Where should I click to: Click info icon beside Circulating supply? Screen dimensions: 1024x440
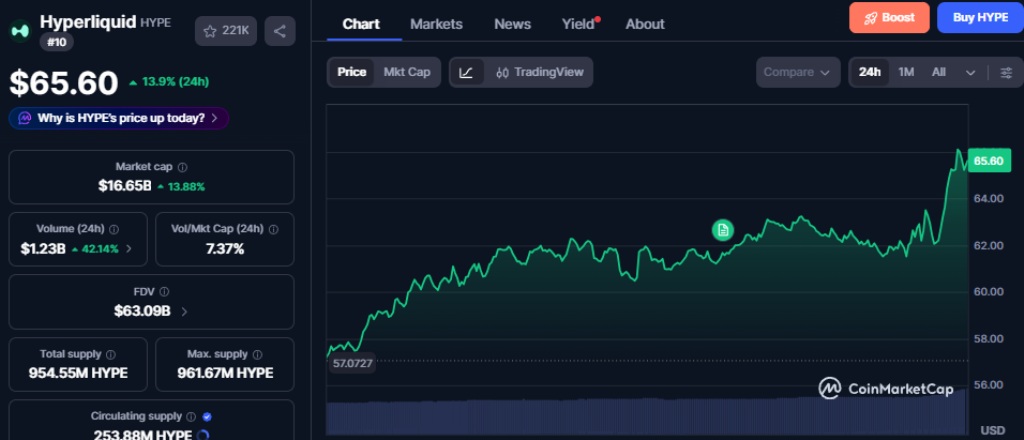click(191, 416)
